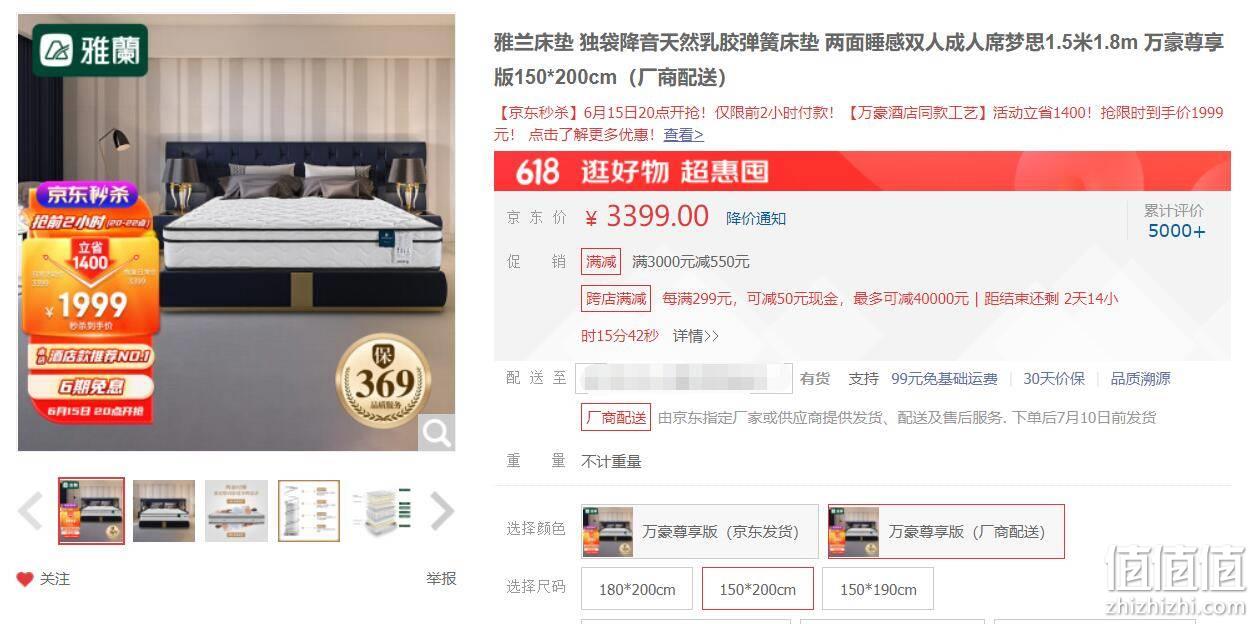Click the 雅蘭 brand logo on image
The image size is (1255, 624).
pos(90,50)
